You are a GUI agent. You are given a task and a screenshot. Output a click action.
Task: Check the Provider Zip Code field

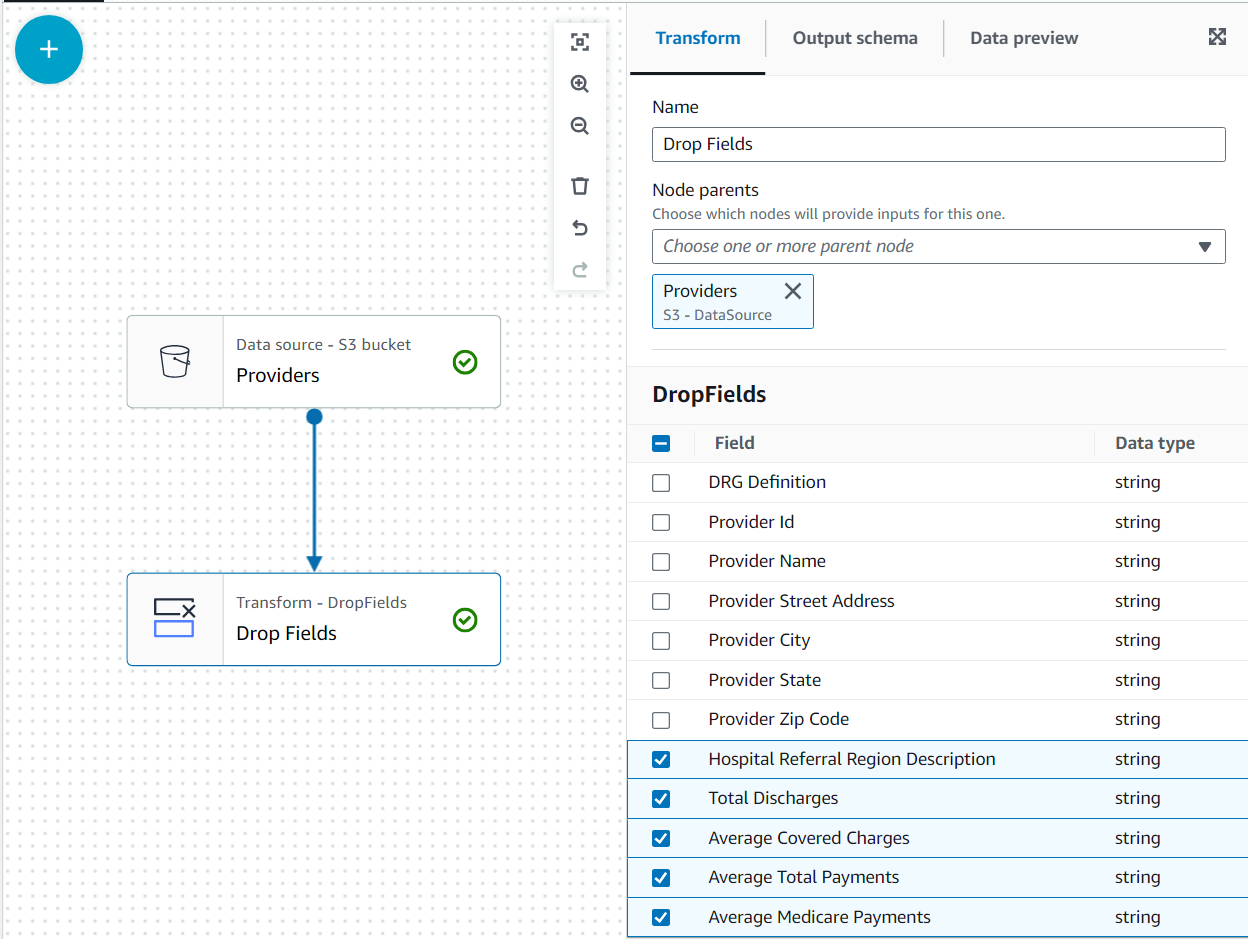pyautogui.click(x=661, y=720)
